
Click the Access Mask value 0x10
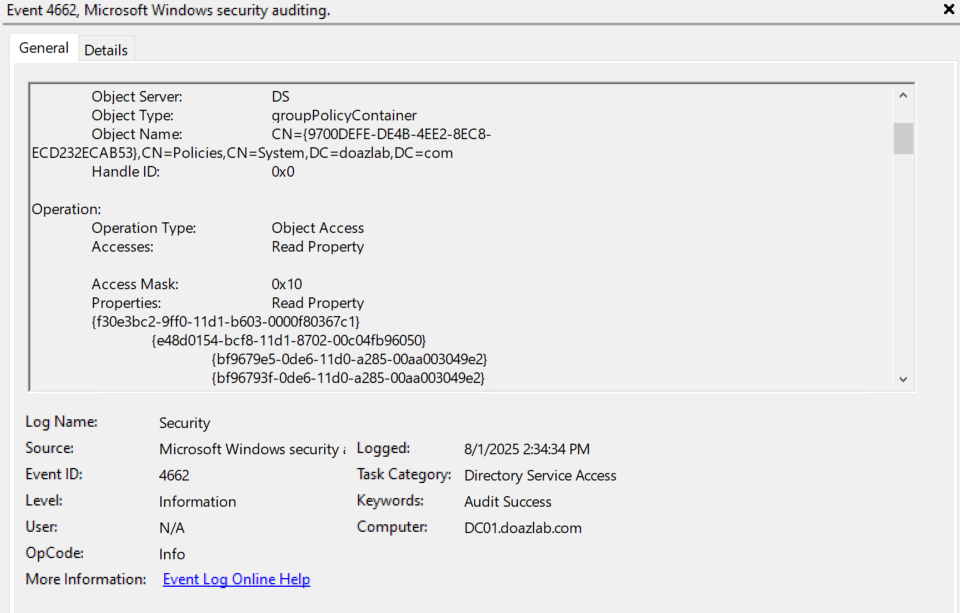coord(287,284)
